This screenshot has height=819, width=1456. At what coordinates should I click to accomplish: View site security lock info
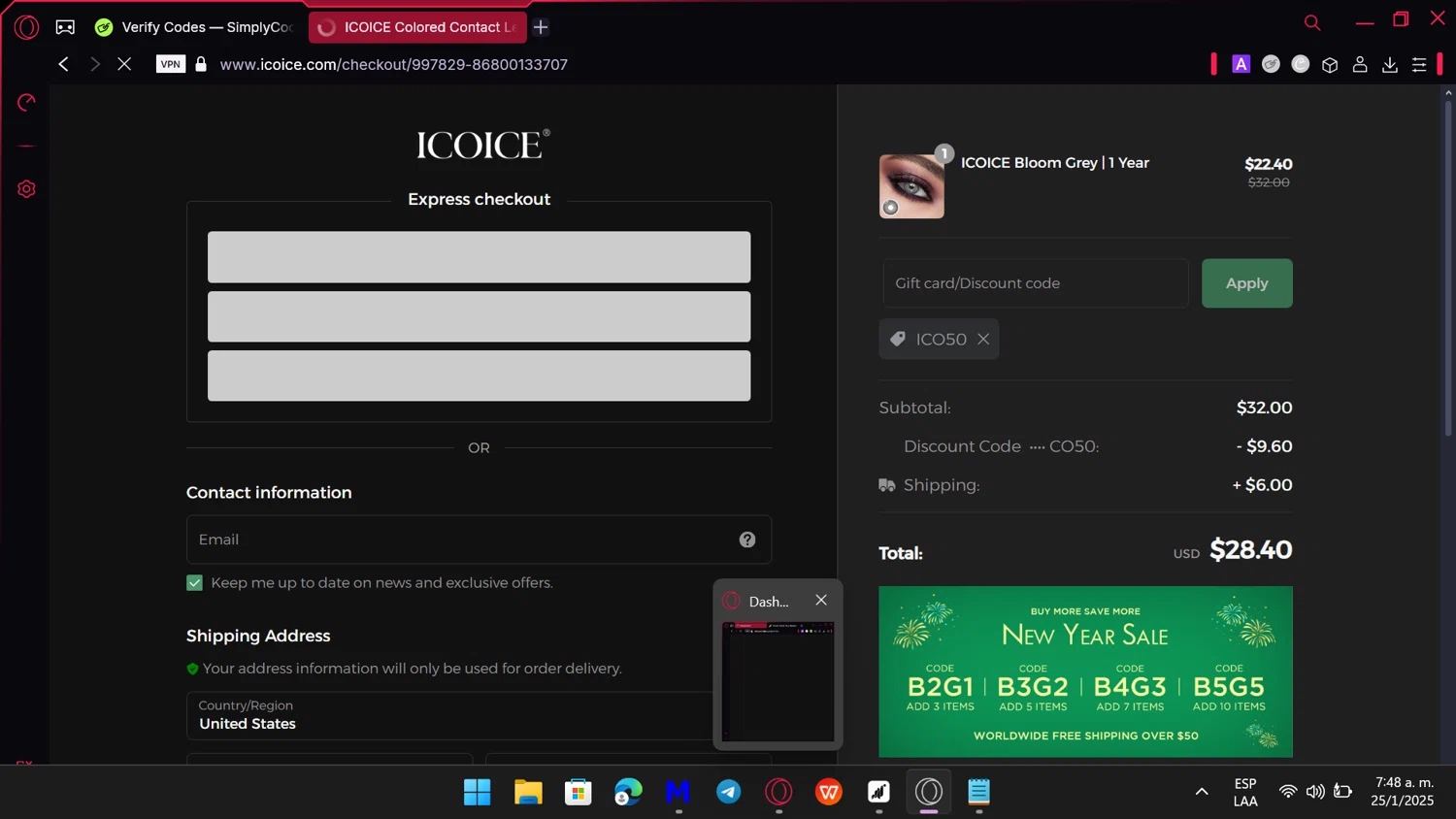click(201, 64)
